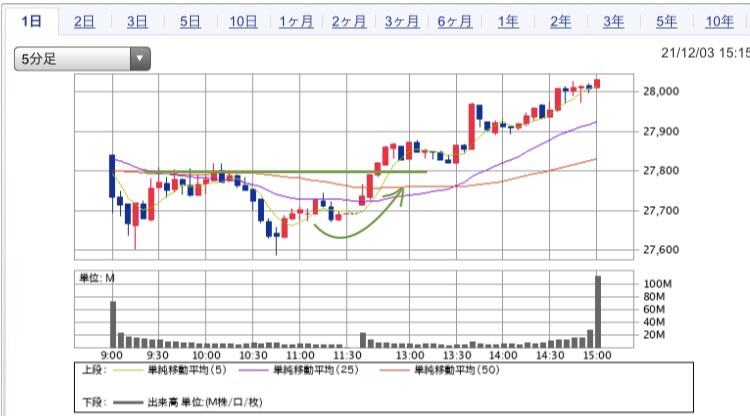The image size is (750, 416).
Task: Click the 13:00 time axis label
Action: click(x=410, y=355)
